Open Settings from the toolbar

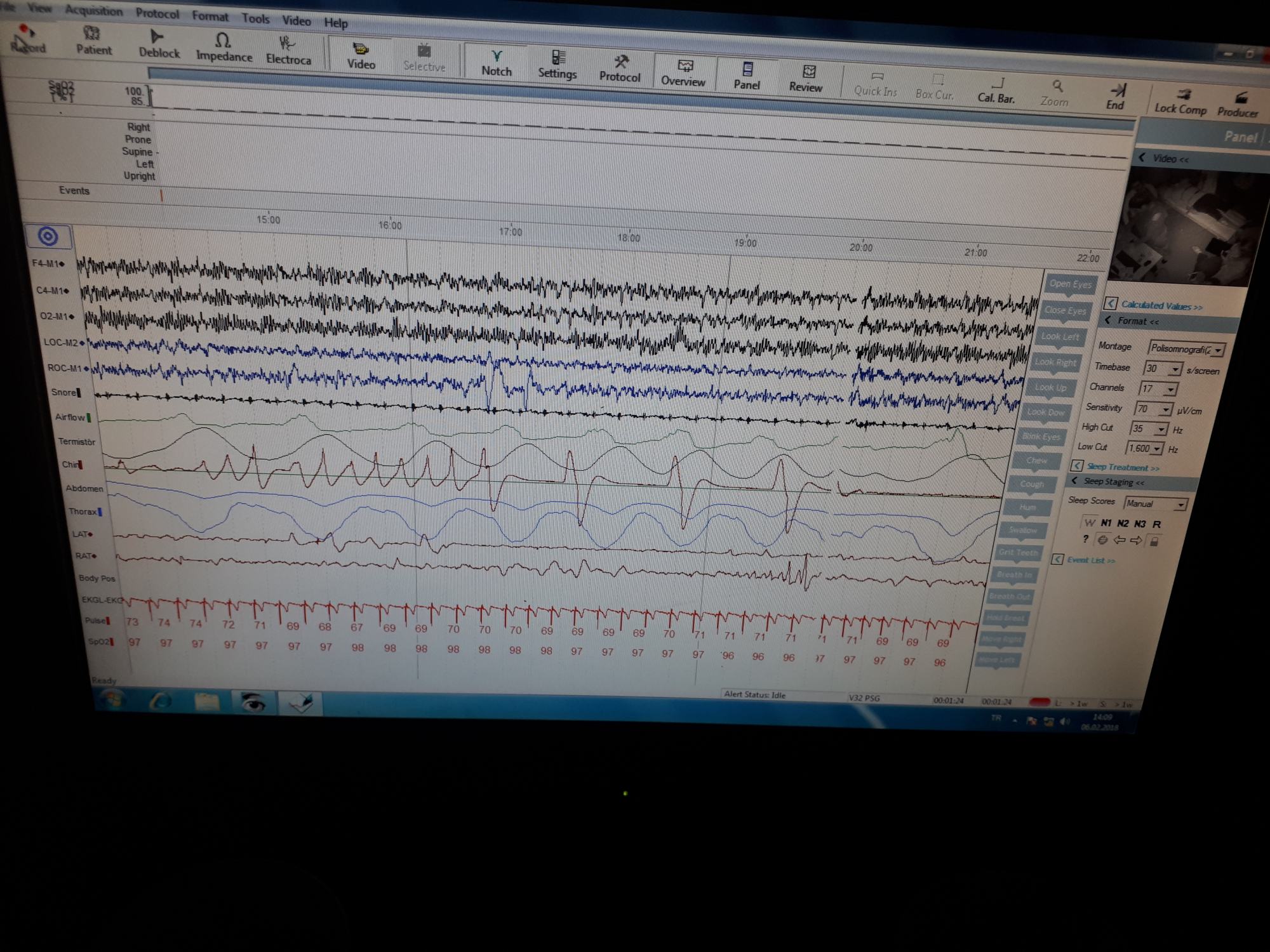pos(557,65)
